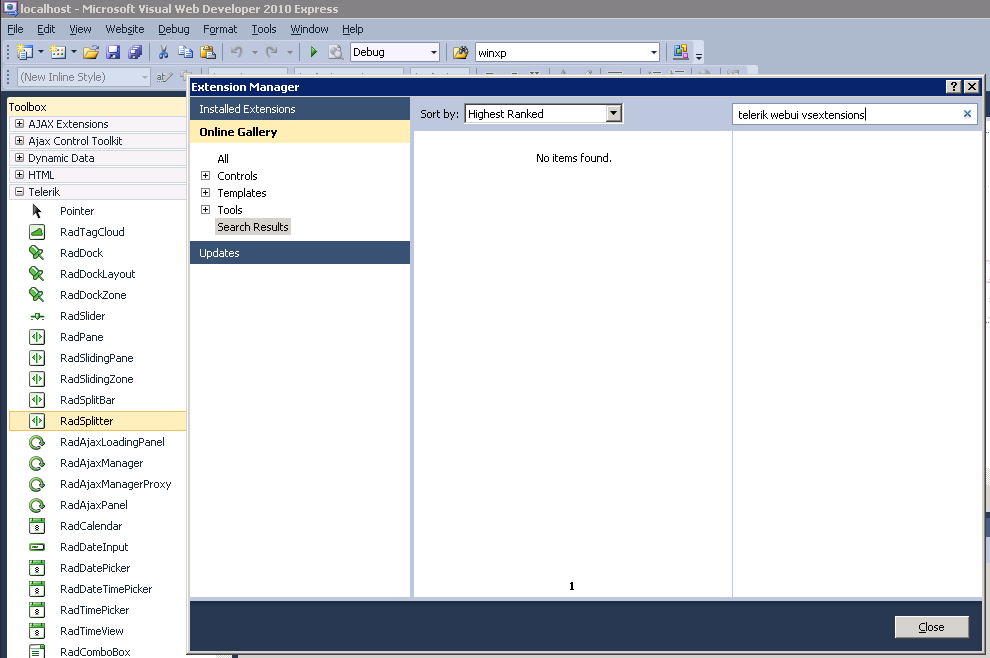Open the Help menu

click(x=352, y=29)
